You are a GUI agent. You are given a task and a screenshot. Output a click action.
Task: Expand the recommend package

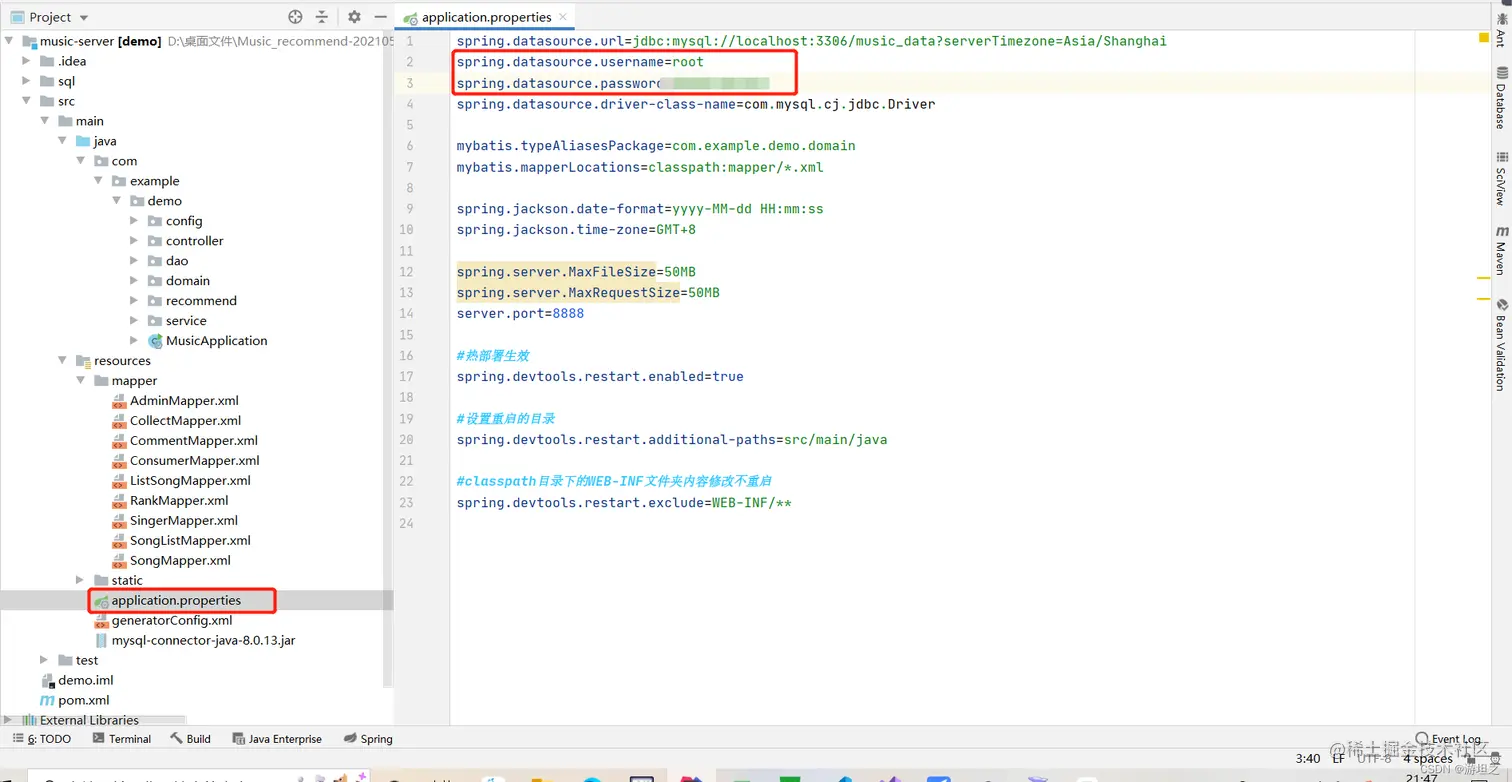coord(135,301)
